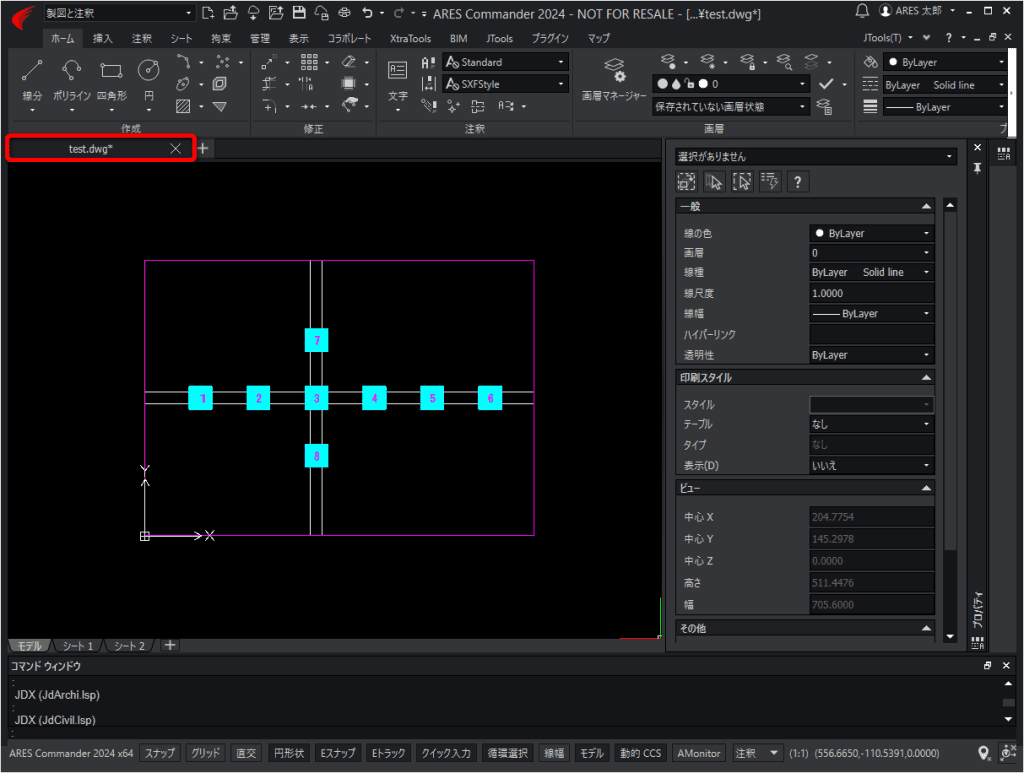Click the pin icon of Properties palette
This screenshot has width=1024, height=773.
click(x=977, y=168)
